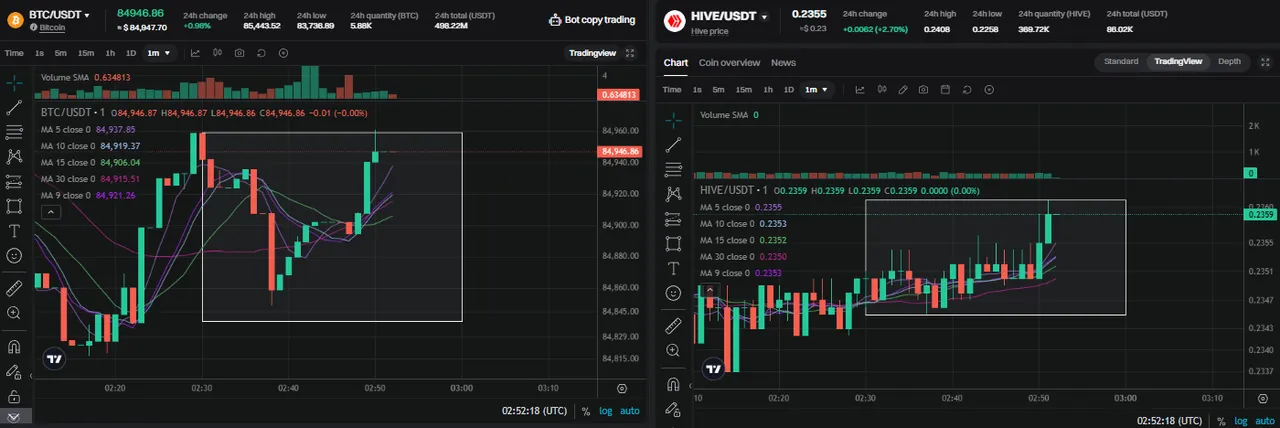Open BTC chart settings circle icon
Image resolution: width=1280 pixels, height=428 pixels.
[x=283, y=53]
